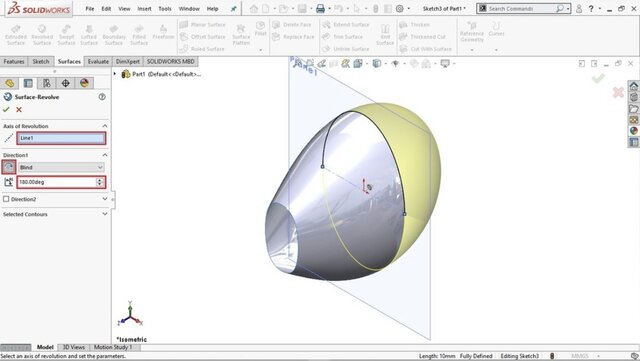Collapse the Axis of Revolution section
Image resolution: width=640 pixels, height=361 pixels.
105,126
